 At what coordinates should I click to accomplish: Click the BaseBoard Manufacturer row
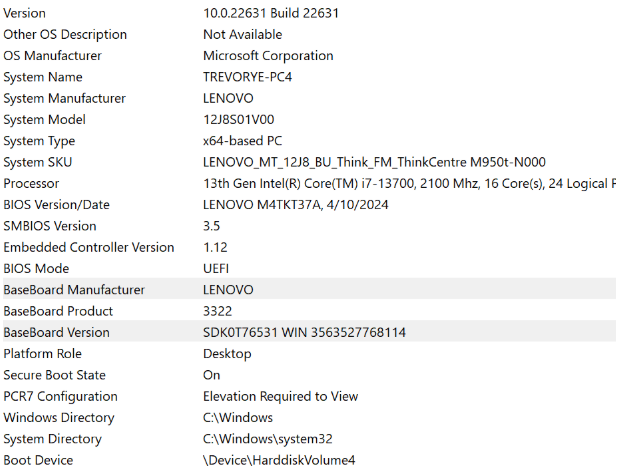click(74, 290)
